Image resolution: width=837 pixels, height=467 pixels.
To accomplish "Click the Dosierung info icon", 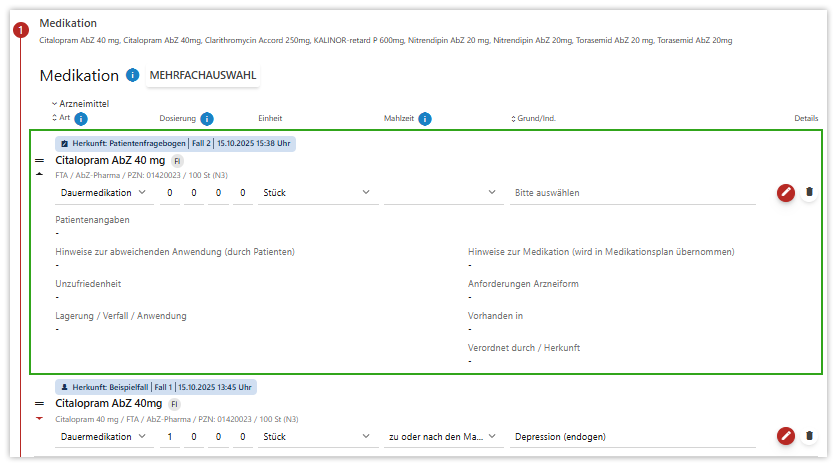I will pyautogui.click(x=207, y=119).
